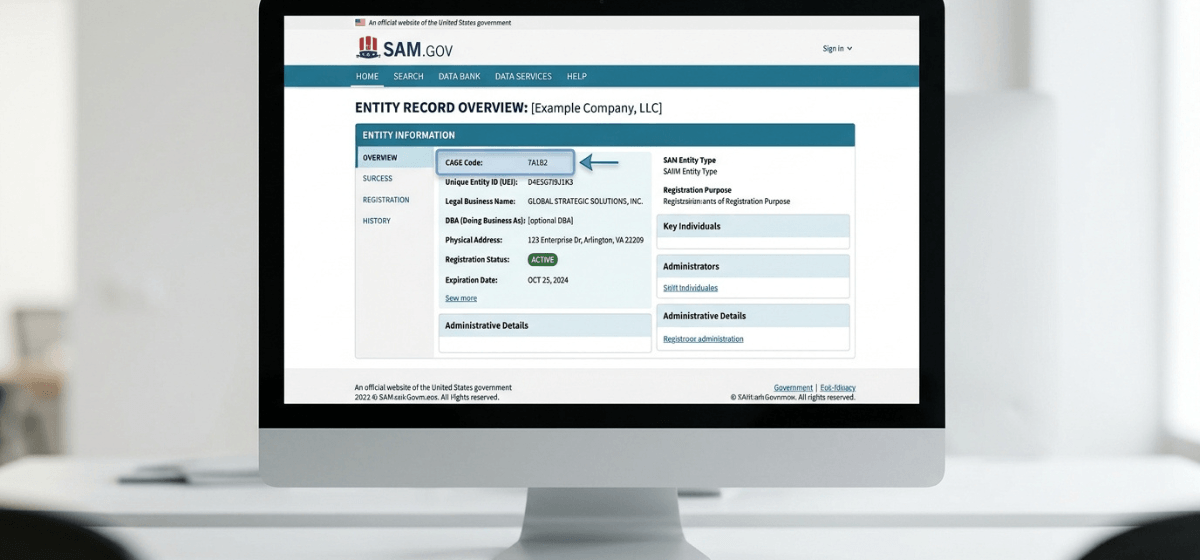This screenshot has width=1200, height=560.
Task: Click GLOBAL STRATEGIC SOLUTIONS, INC. business name
Action: (585, 201)
